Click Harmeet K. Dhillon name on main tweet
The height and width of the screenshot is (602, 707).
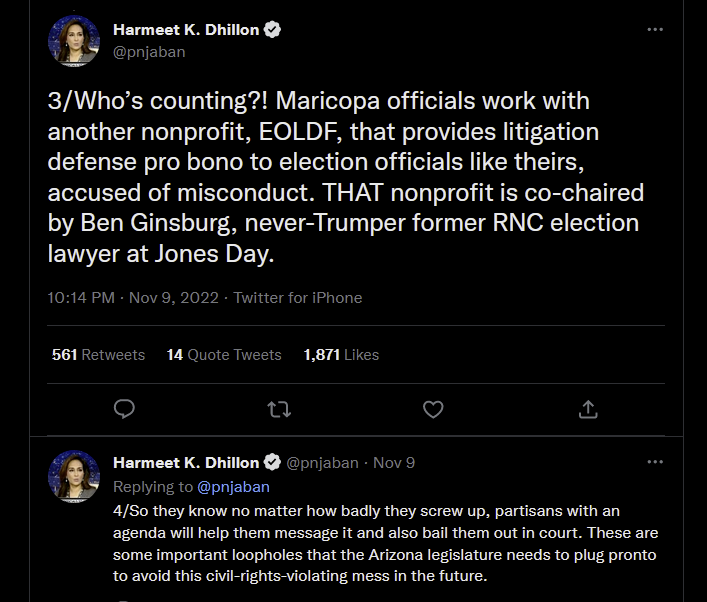pos(185,30)
